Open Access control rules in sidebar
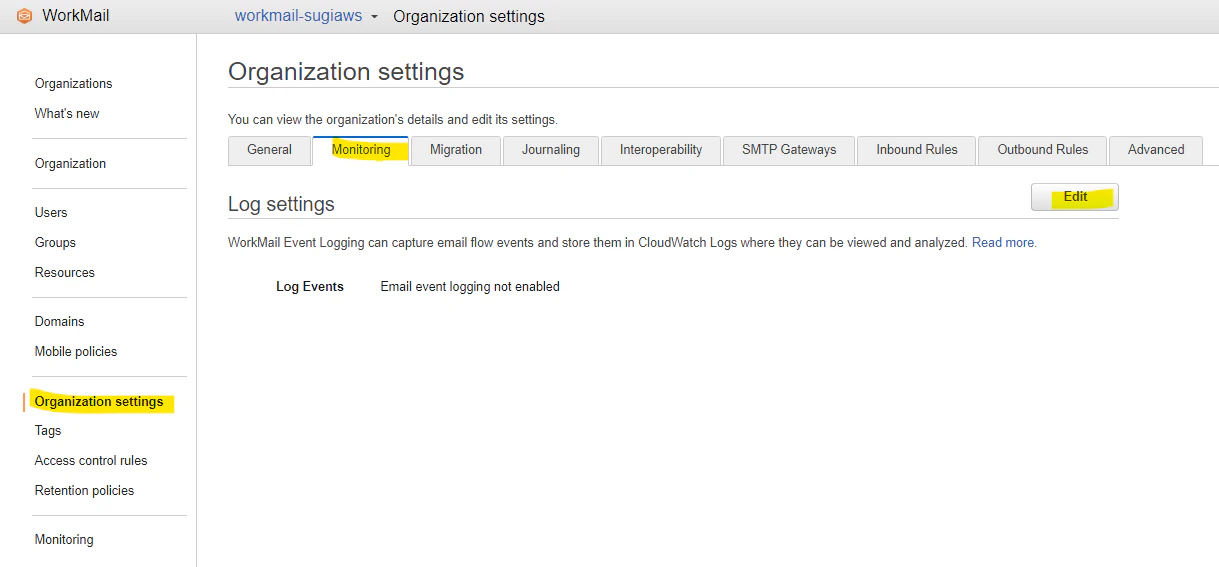Viewport: 1219px width, 567px height. click(91, 461)
